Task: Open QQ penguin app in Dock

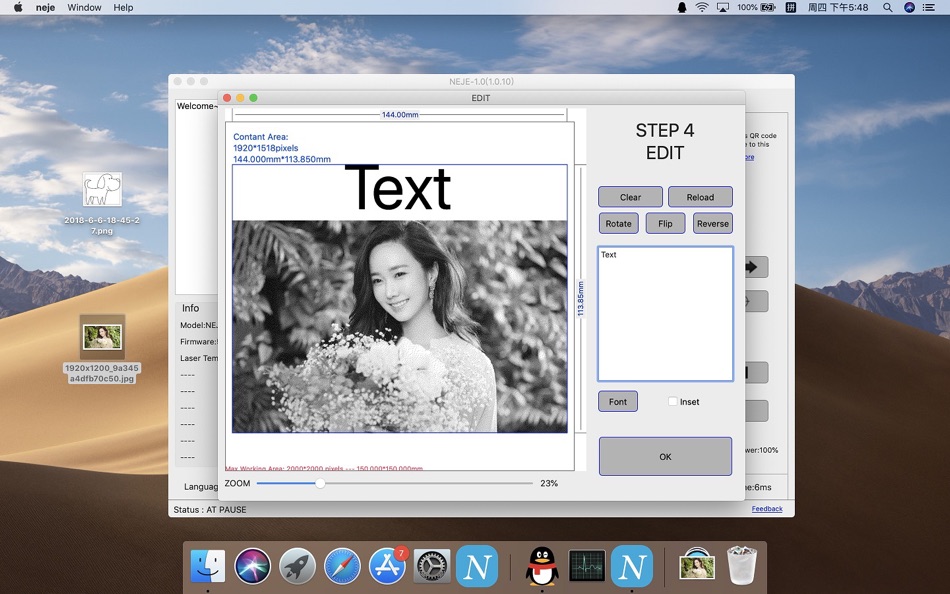Action: 542,566
